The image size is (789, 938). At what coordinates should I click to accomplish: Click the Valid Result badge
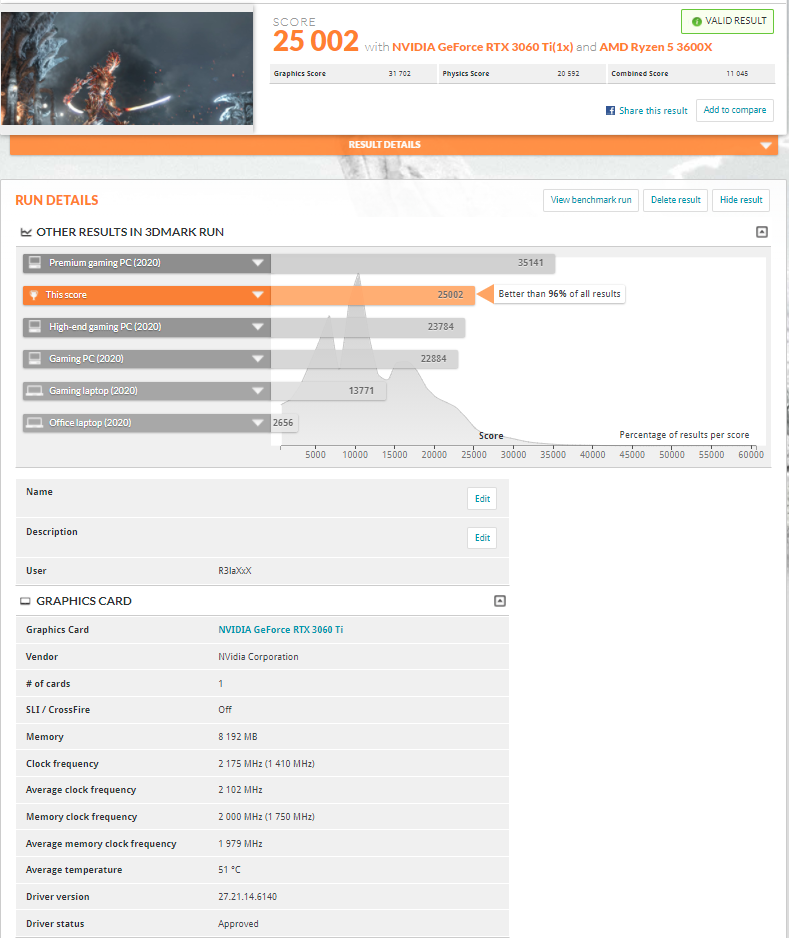pos(727,21)
